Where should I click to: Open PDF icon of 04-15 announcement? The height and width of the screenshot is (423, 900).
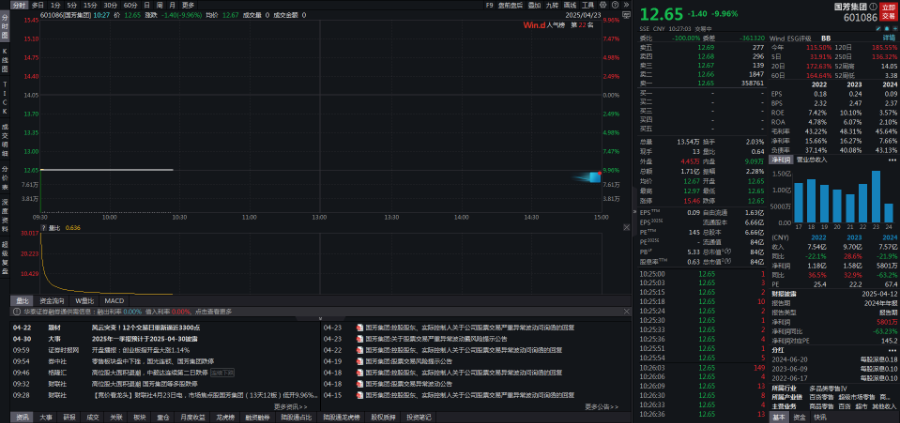coord(360,395)
